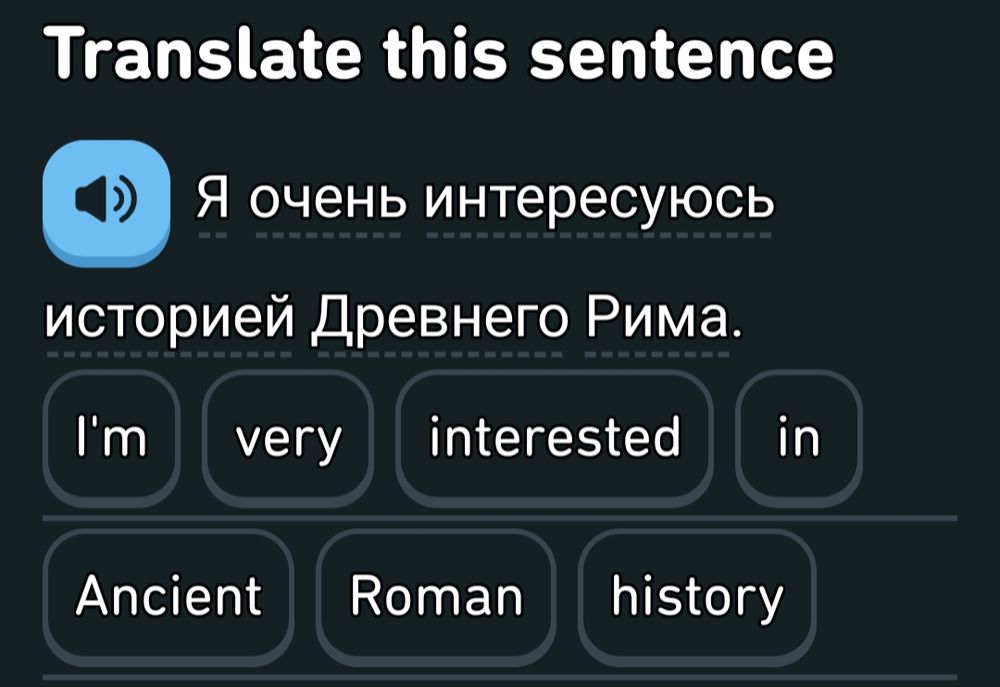Remove the 'I'm' word tile
This screenshot has height=687, width=1000.
(111, 437)
